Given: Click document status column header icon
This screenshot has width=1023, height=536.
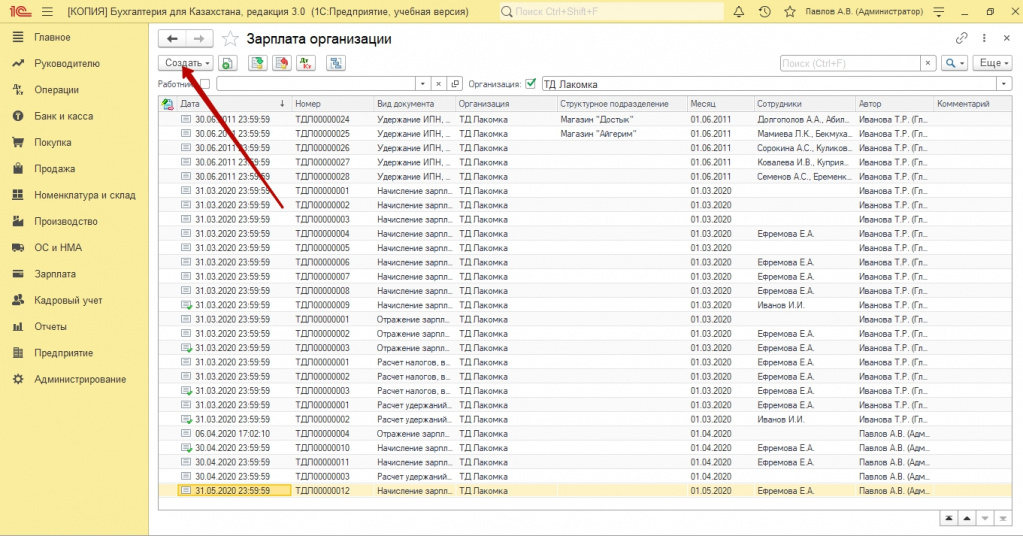Looking at the screenshot, I should (x=168, y=104).
